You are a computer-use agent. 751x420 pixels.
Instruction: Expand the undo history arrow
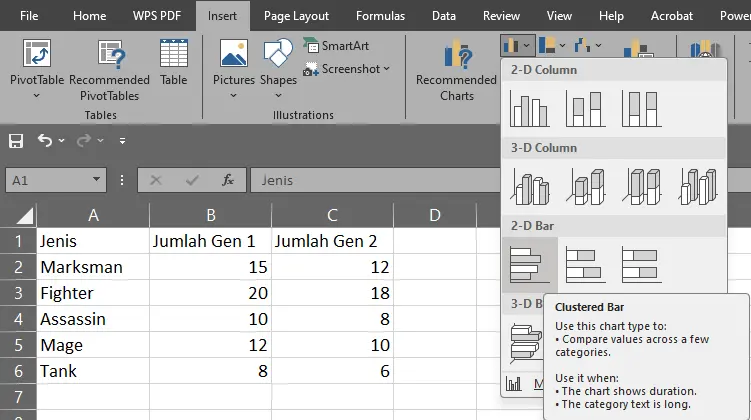(x=61, y=141)
